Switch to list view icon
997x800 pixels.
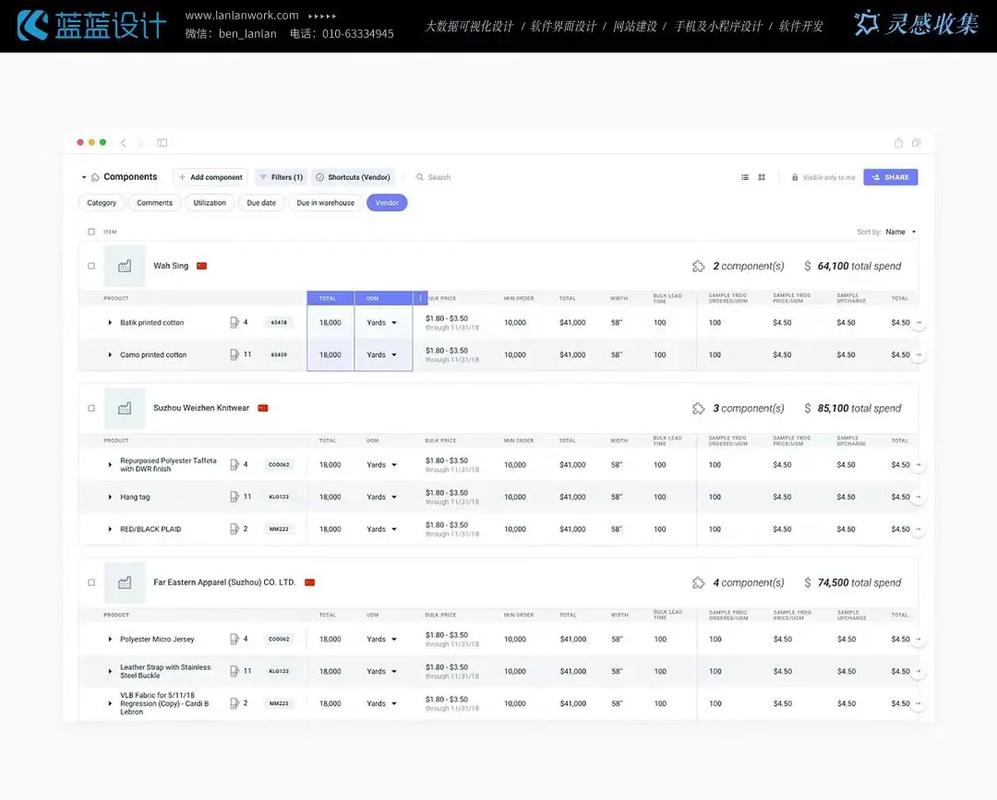[x=745, y=177]
